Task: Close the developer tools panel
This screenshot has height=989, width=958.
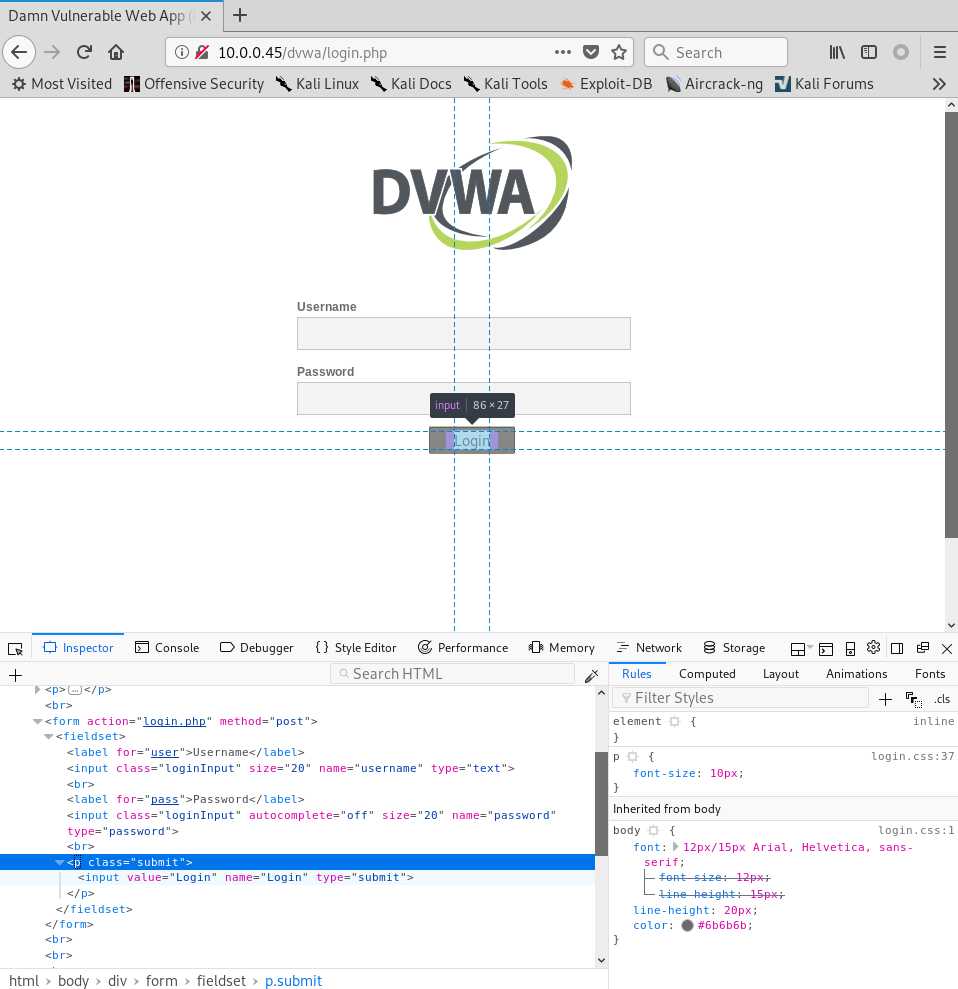Action: (x=947, y=648)
